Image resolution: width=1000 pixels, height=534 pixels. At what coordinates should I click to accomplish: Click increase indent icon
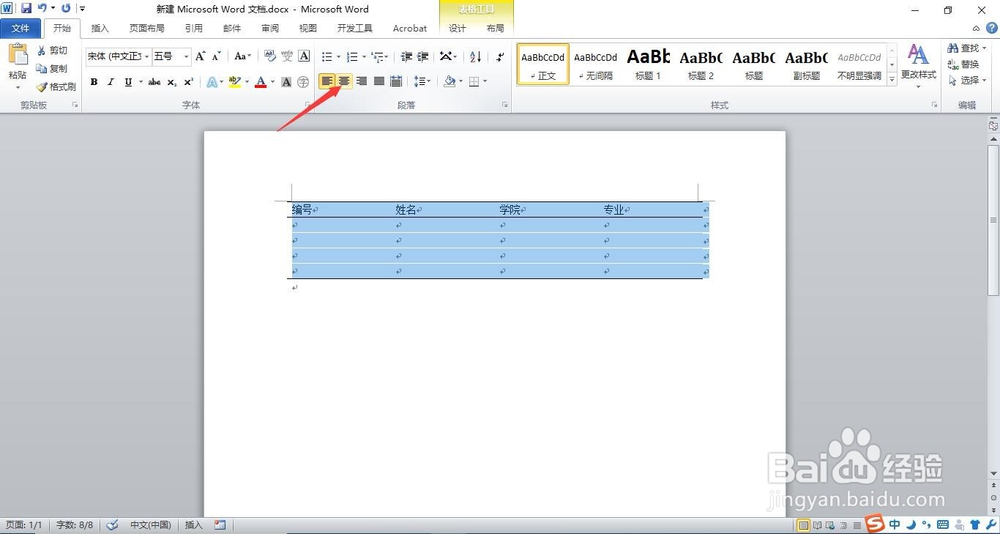[423, 57]
